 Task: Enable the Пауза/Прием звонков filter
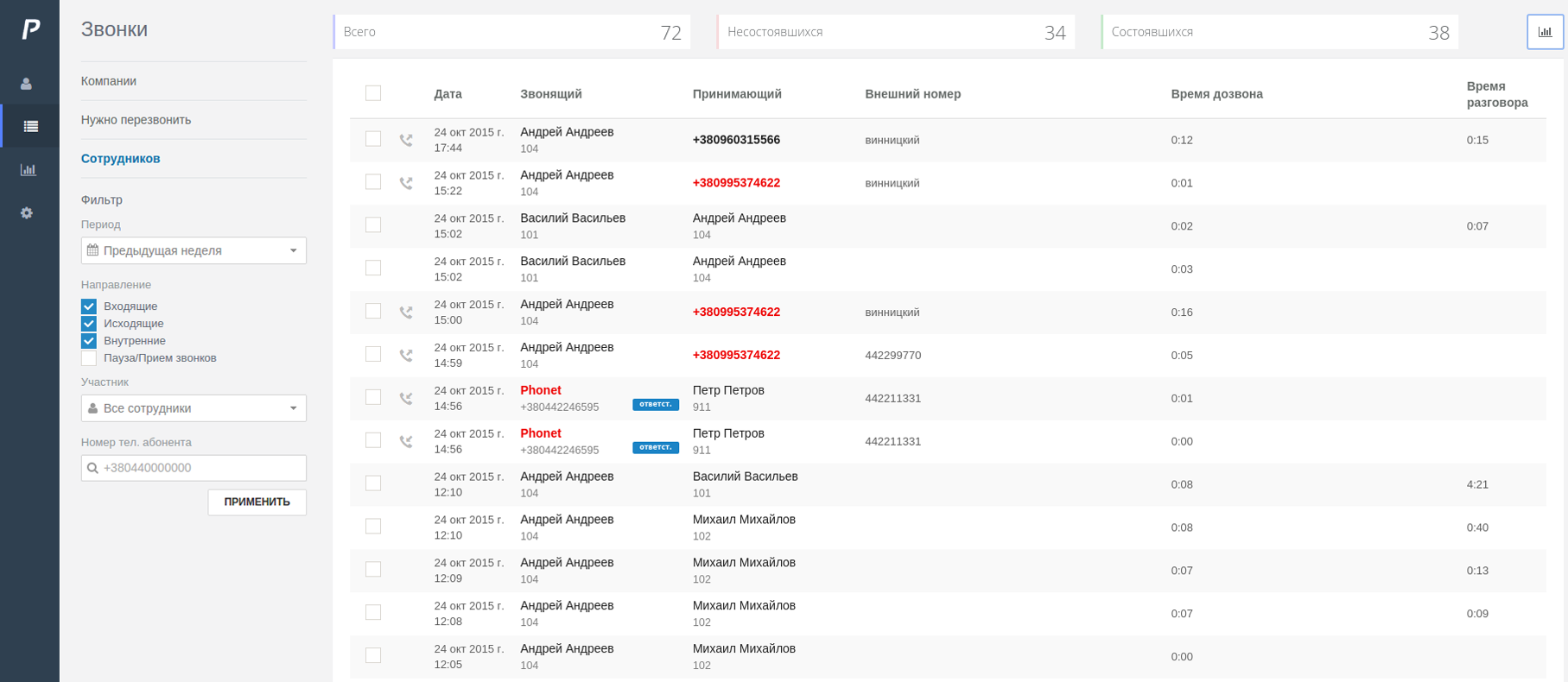pos(89,358)
